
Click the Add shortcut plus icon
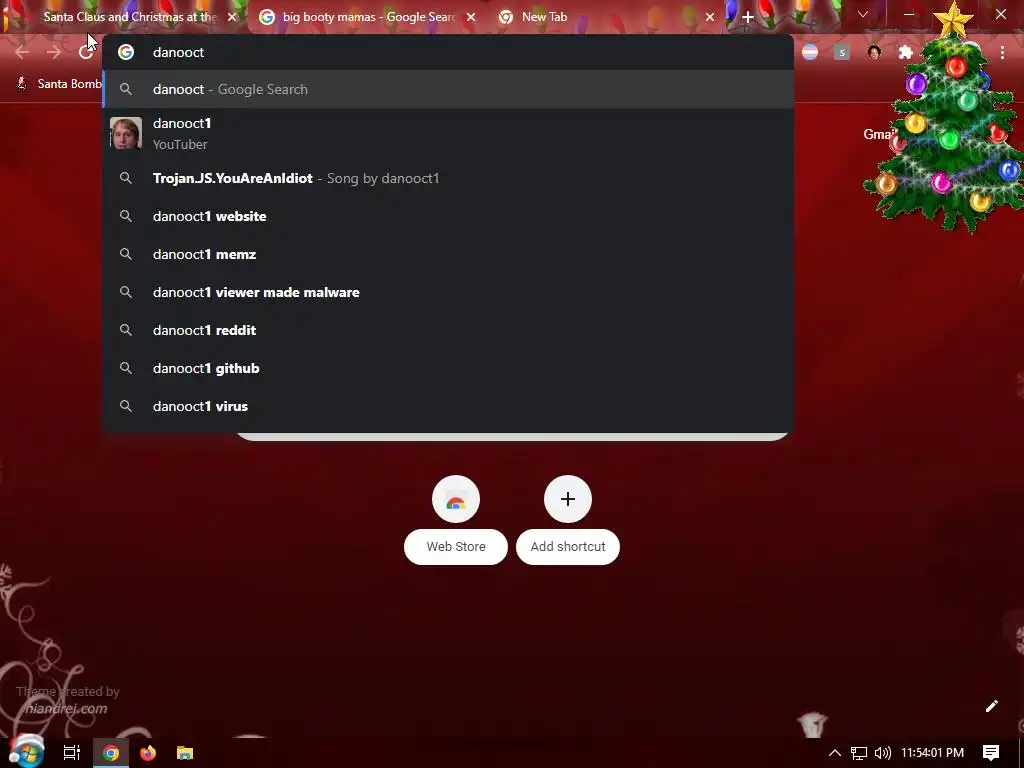[x=568, y=499]
